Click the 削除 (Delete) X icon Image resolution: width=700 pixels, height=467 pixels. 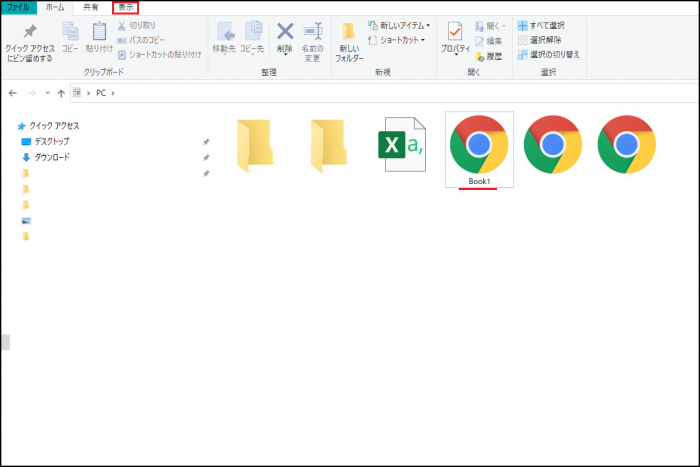coord(285,32)
